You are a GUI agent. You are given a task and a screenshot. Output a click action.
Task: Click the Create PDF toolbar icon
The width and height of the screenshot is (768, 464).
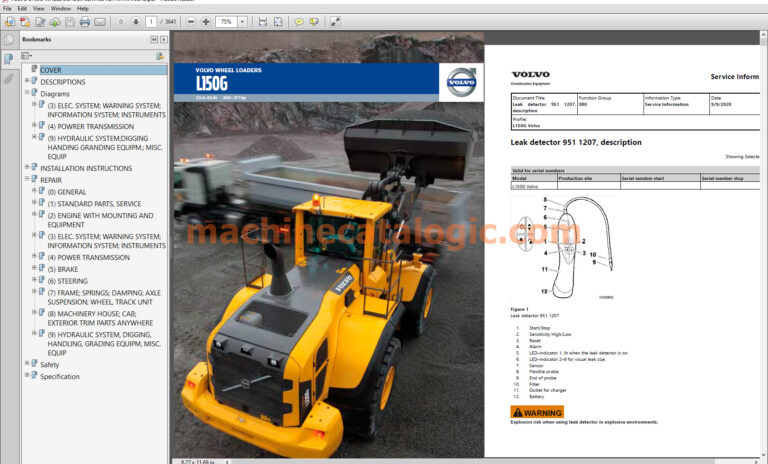coord(9,22)
